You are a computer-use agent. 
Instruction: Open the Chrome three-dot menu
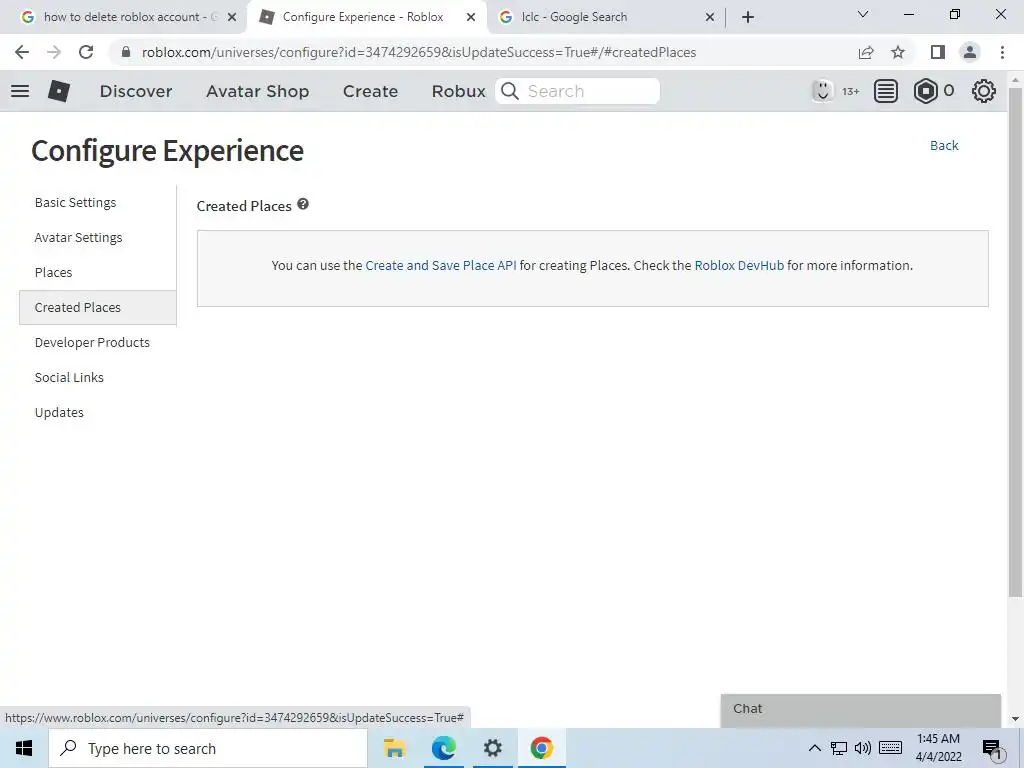(x=1002, y=52)
